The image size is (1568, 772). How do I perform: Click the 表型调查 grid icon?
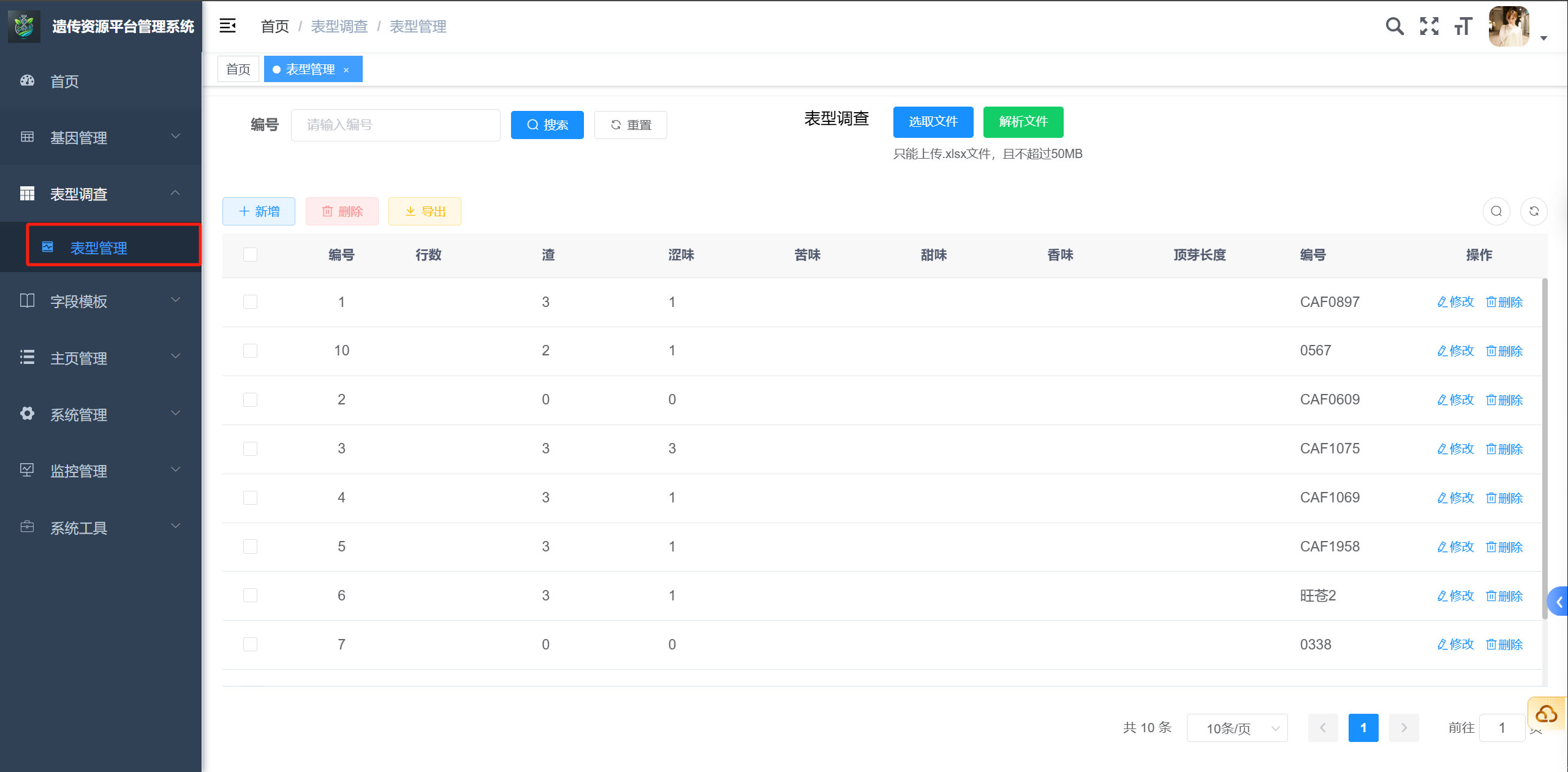point(27,194)
